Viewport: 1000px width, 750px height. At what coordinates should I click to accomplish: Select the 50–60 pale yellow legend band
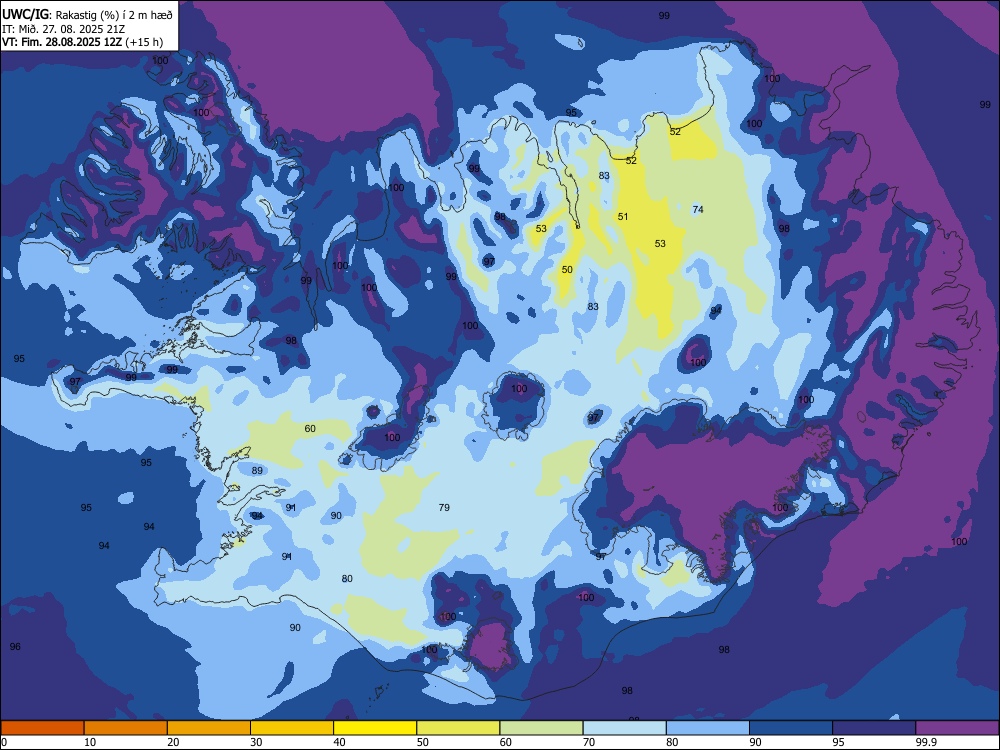[459, 728]
